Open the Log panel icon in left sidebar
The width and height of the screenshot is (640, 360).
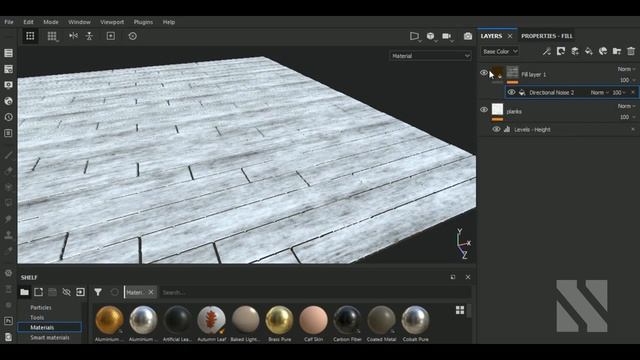click(8, 133)
